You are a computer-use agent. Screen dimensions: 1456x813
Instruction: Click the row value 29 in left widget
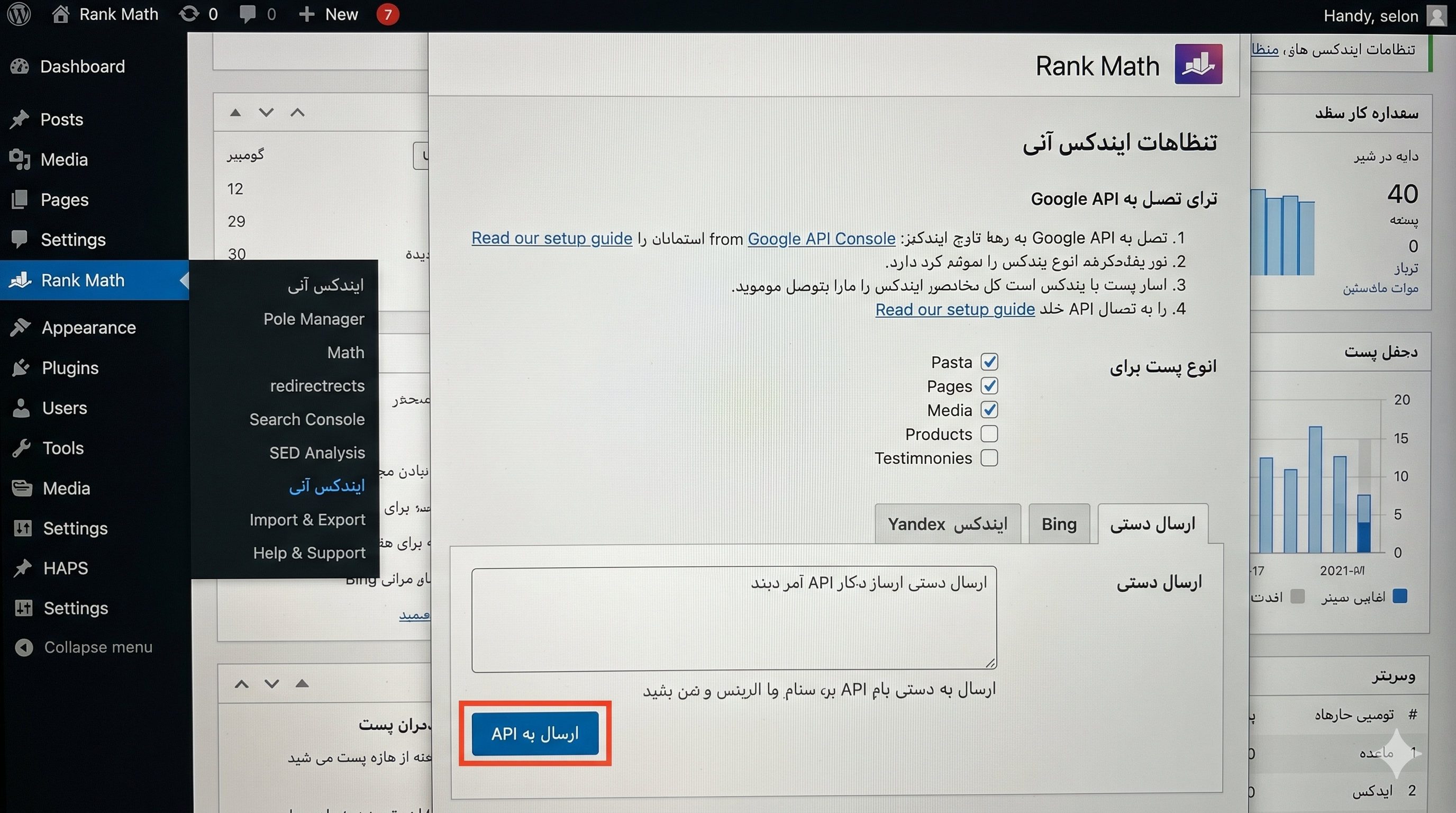tap(236, 221)
